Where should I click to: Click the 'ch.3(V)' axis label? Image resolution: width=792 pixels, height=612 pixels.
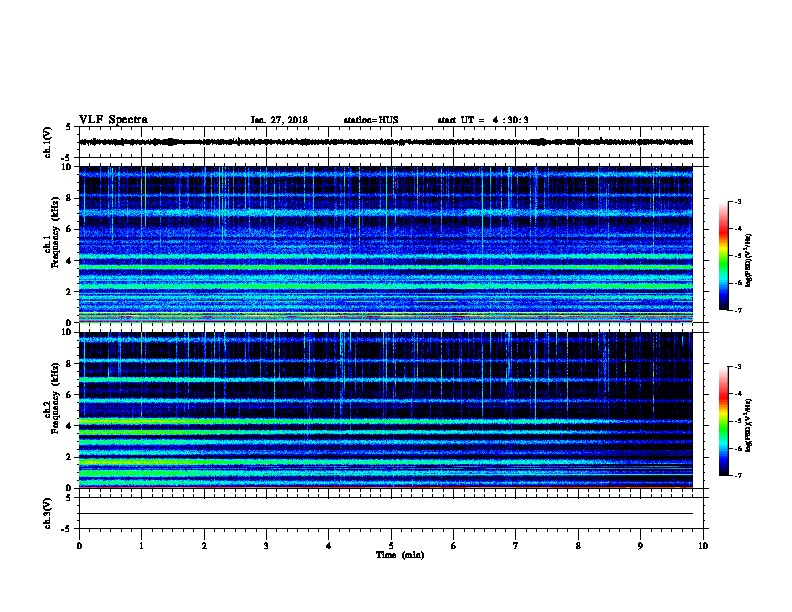point(47,513)
